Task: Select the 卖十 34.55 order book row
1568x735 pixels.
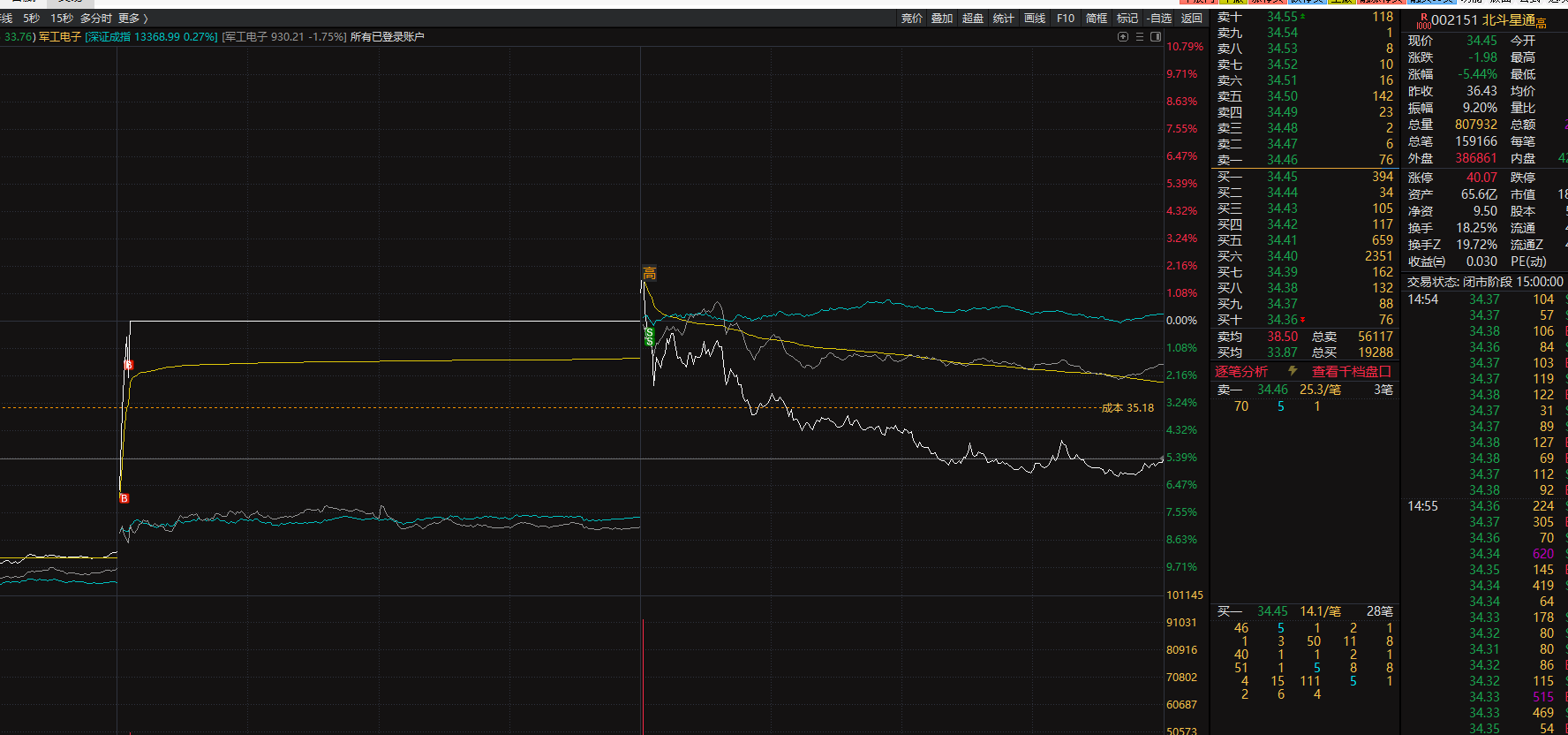Action: 1305,17
